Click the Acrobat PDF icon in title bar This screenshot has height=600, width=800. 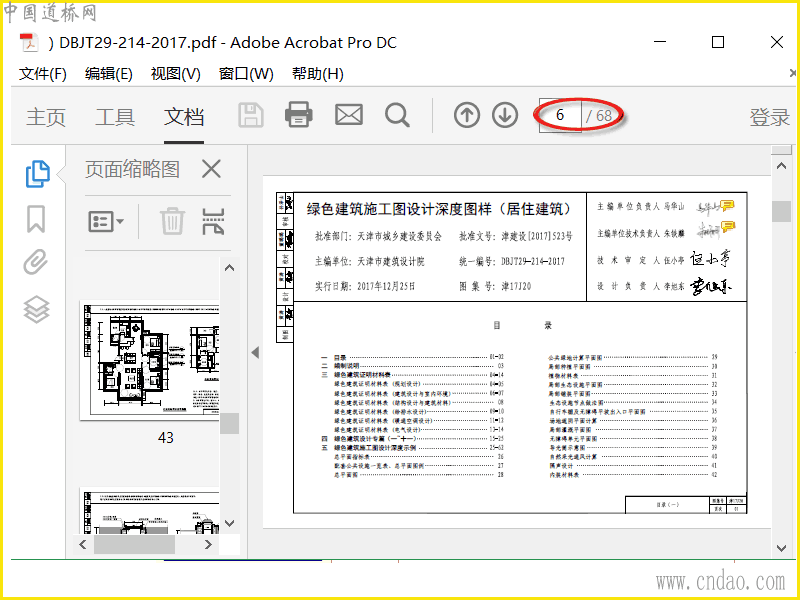point(29,43)
